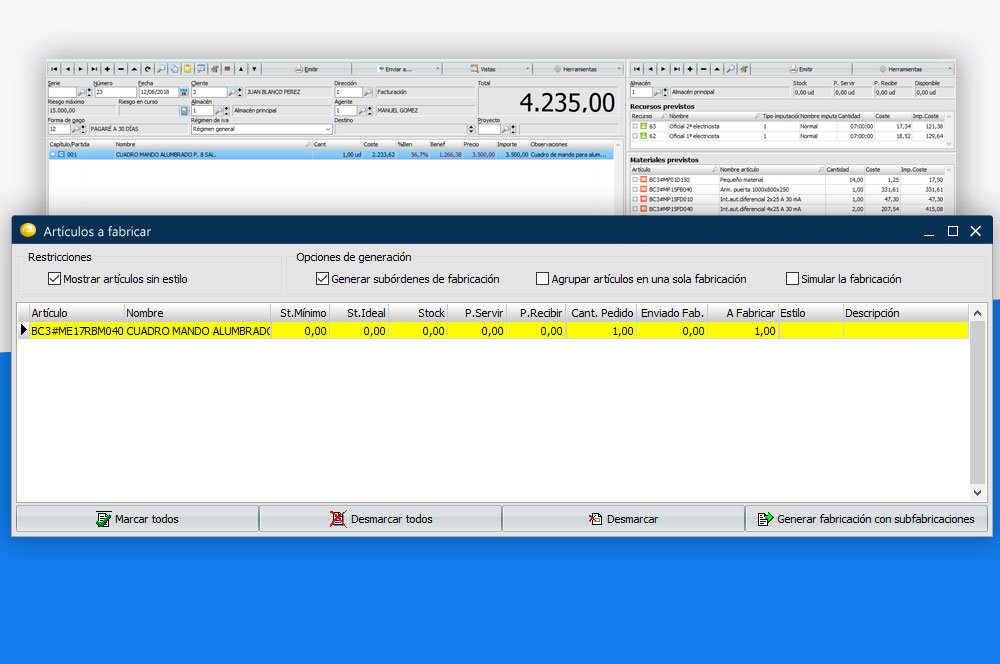Click the left Emitir toolbar button
Screen dimensions: 1000x664
click(304, 69)
